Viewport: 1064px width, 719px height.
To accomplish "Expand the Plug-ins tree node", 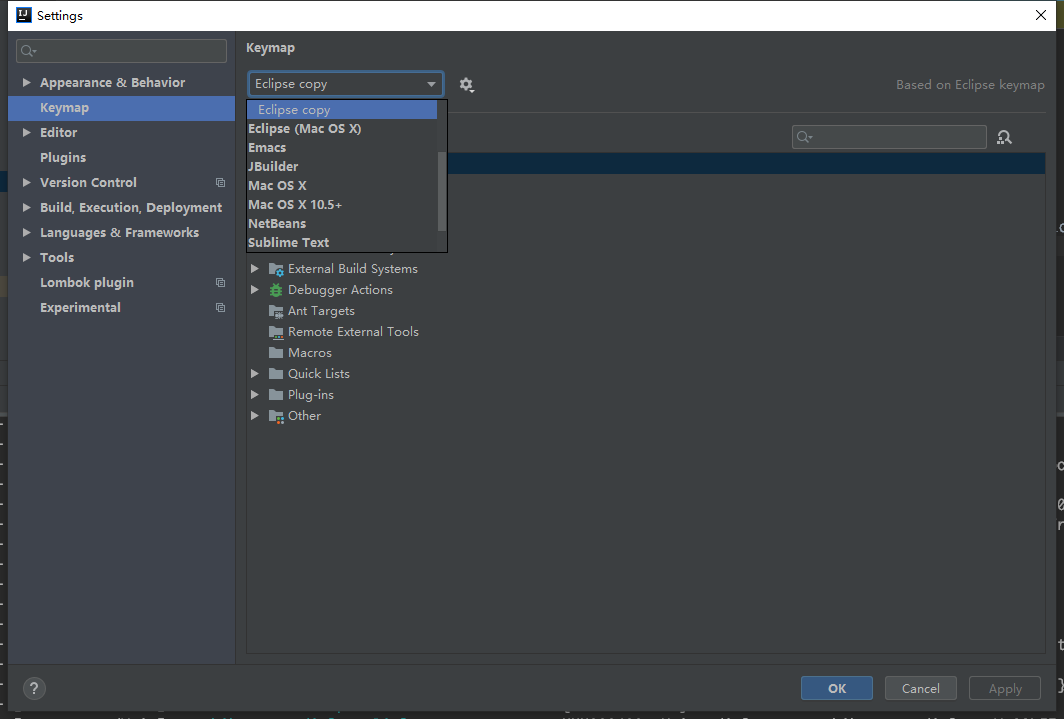I will (255, 395).
